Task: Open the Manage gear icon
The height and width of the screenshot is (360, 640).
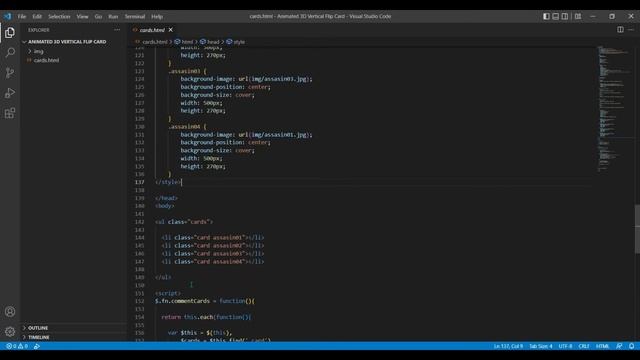Action: coord(10,331)
